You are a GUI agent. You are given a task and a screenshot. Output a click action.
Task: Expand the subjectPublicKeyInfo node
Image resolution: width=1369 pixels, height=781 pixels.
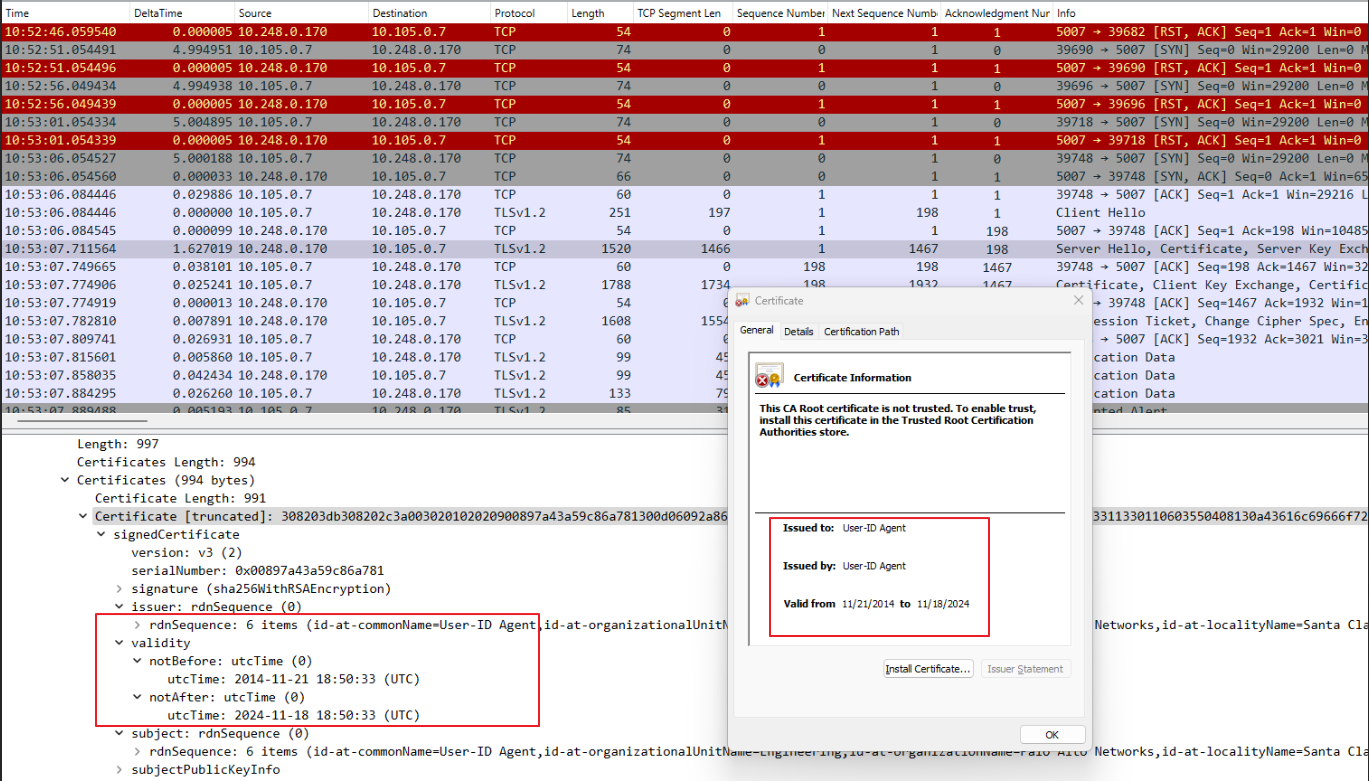tap(120, 769)
